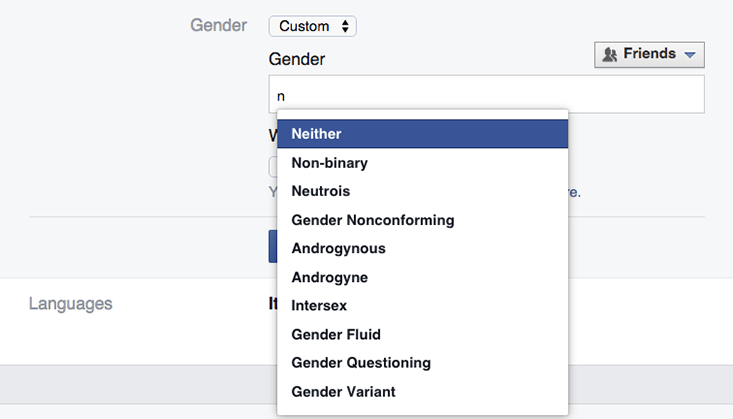Click the partially visible blue link text

pyautogui.click(x=574, y=191)
